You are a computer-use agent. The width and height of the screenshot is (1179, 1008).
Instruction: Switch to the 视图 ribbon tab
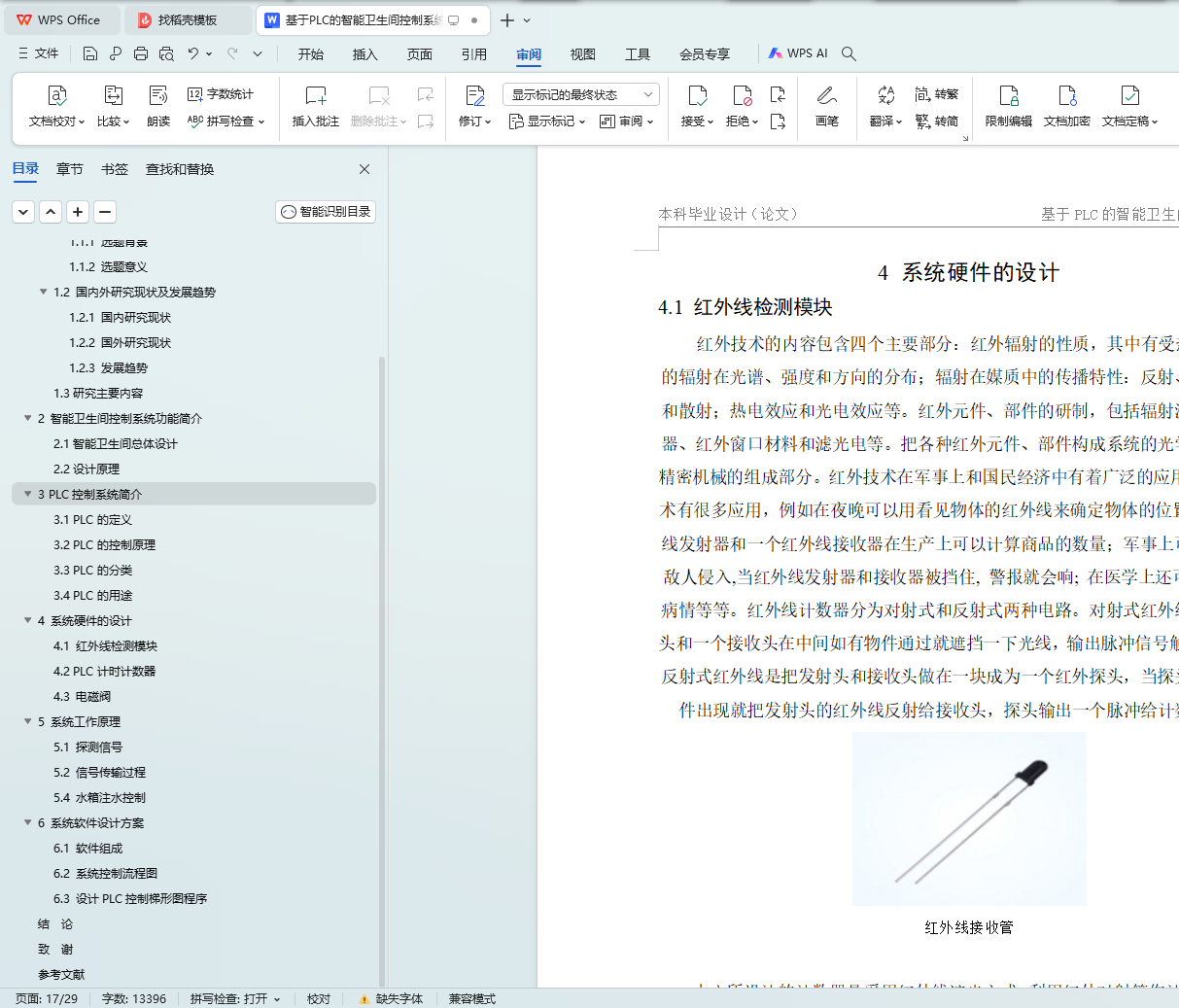(583, 54)
